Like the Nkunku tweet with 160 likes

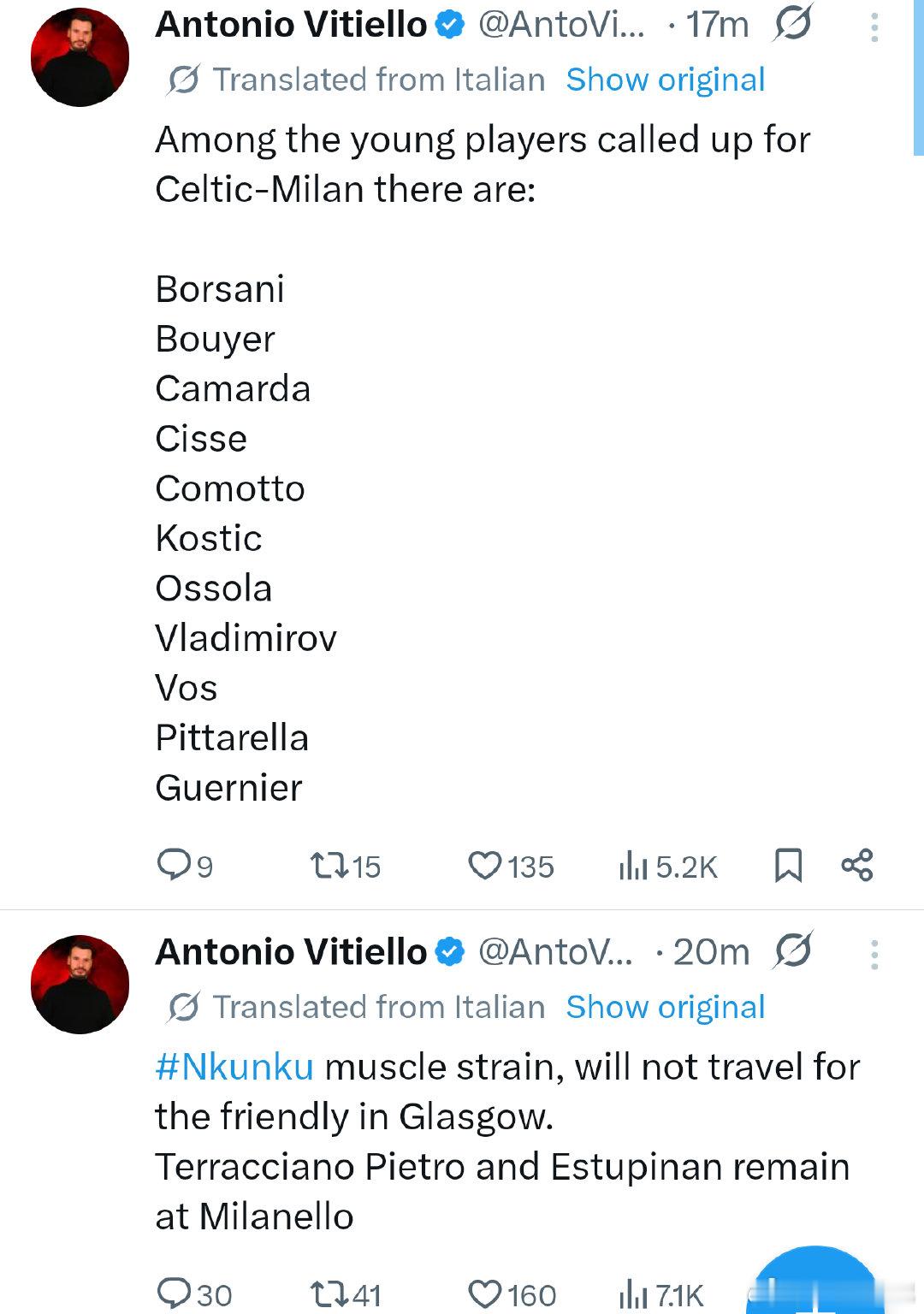pos(512,1293)
